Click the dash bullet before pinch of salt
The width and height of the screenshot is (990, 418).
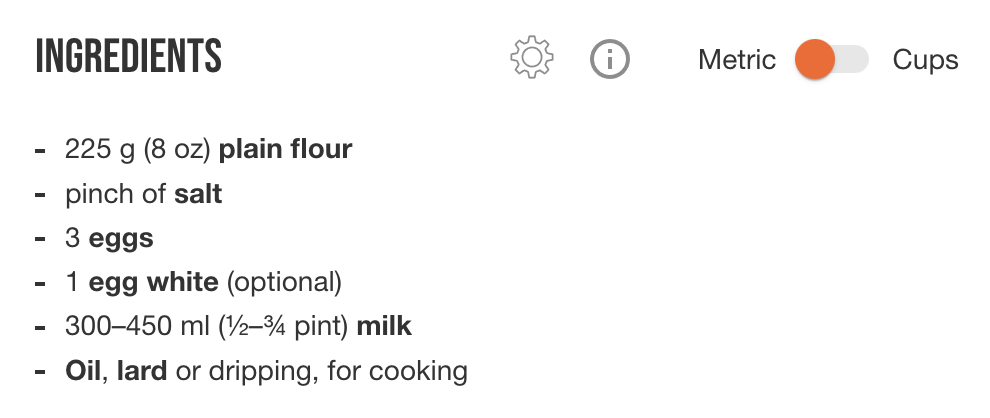40,194
